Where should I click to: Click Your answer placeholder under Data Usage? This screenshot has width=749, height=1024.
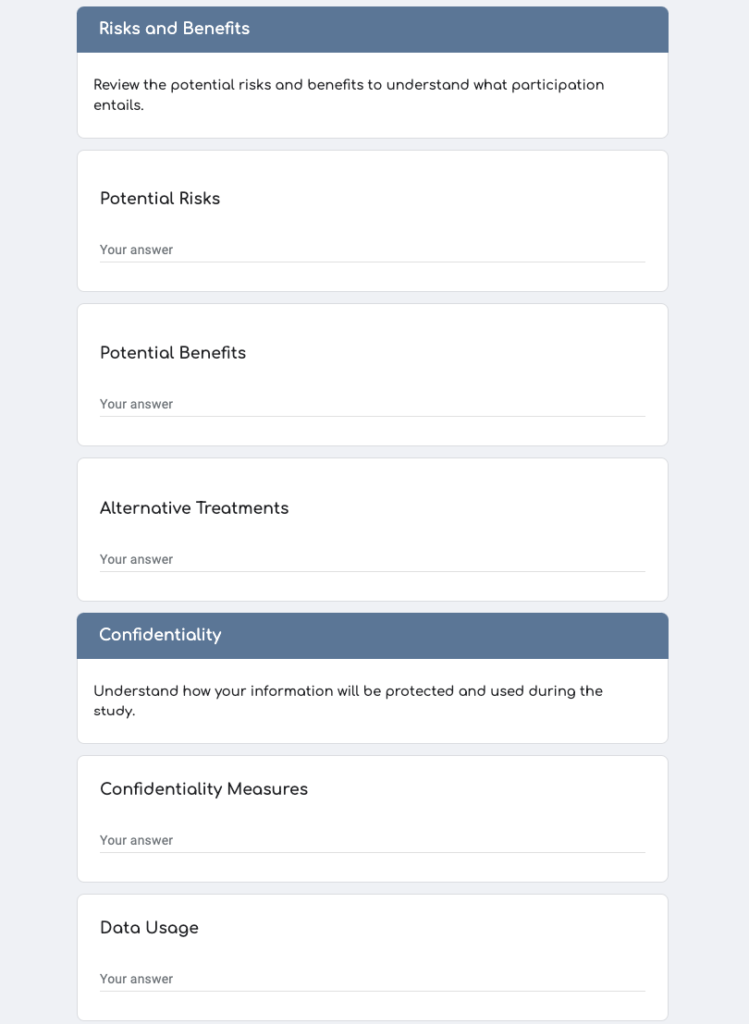136,978
